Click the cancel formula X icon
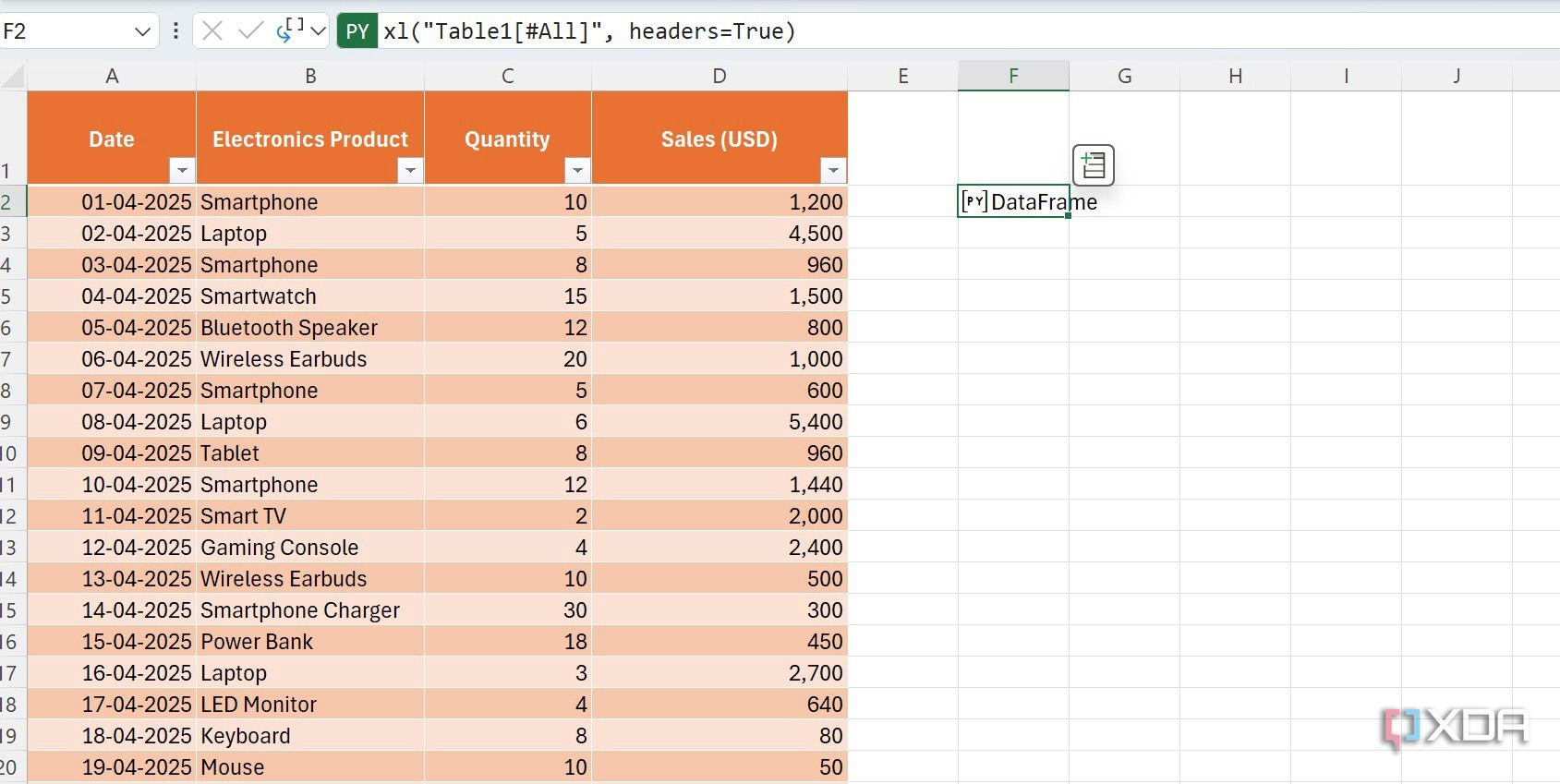The height and width of the screenshot is (784, 1560). click(x=212, y=31)
